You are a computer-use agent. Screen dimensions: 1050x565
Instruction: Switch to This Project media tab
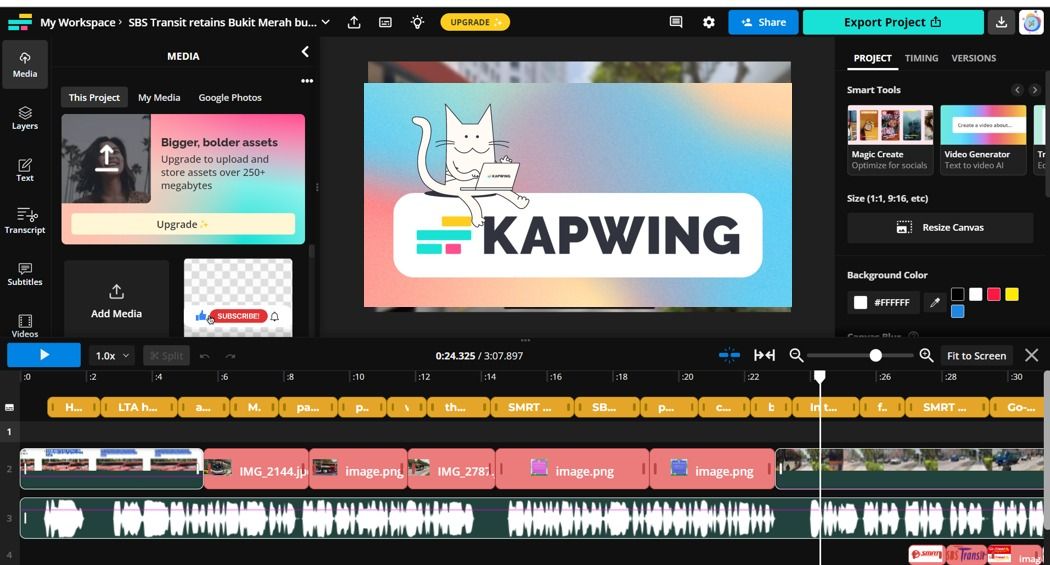coord(94,98)
